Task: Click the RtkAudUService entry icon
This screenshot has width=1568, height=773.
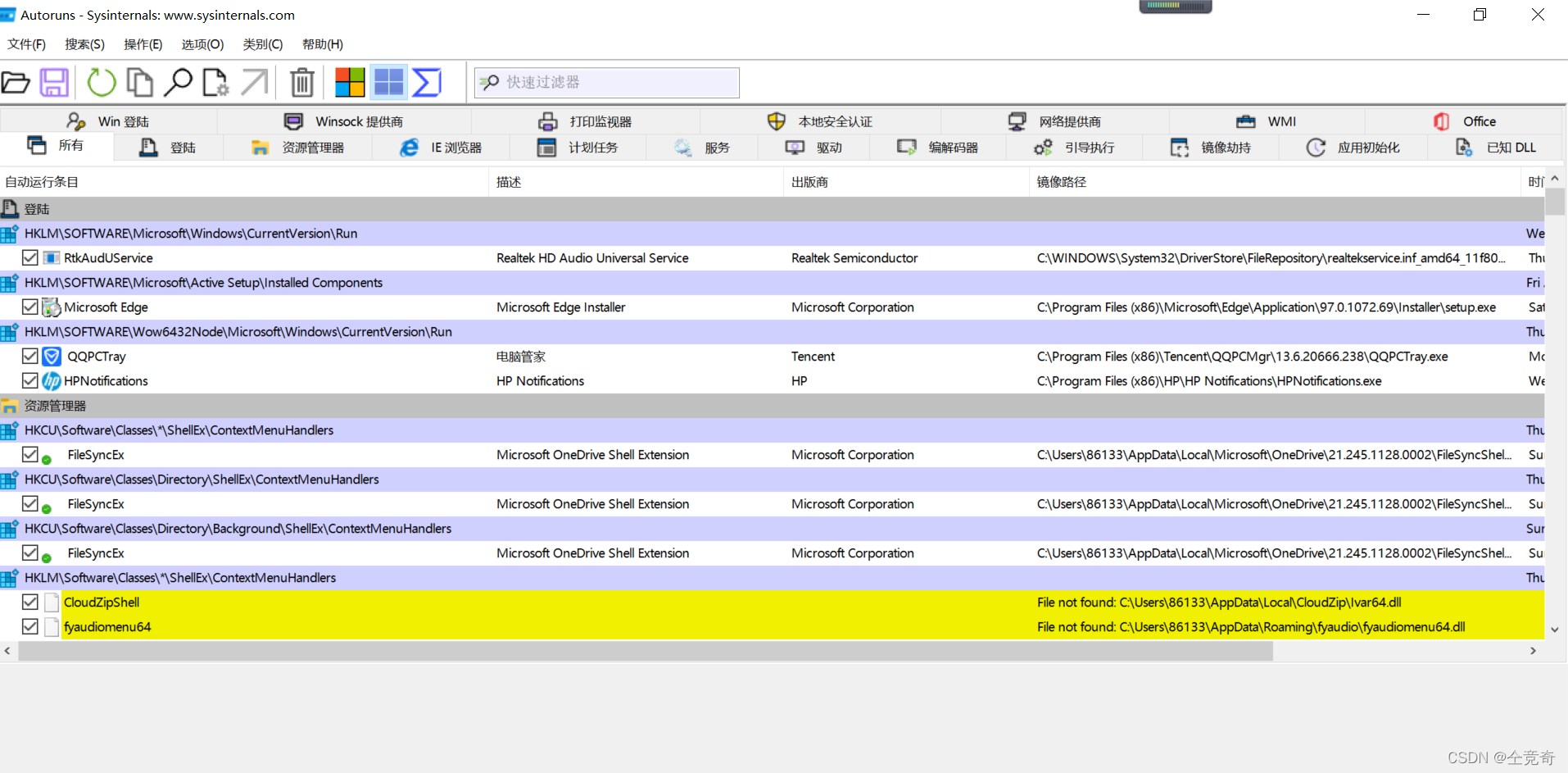Action: (x=52, y=258)
